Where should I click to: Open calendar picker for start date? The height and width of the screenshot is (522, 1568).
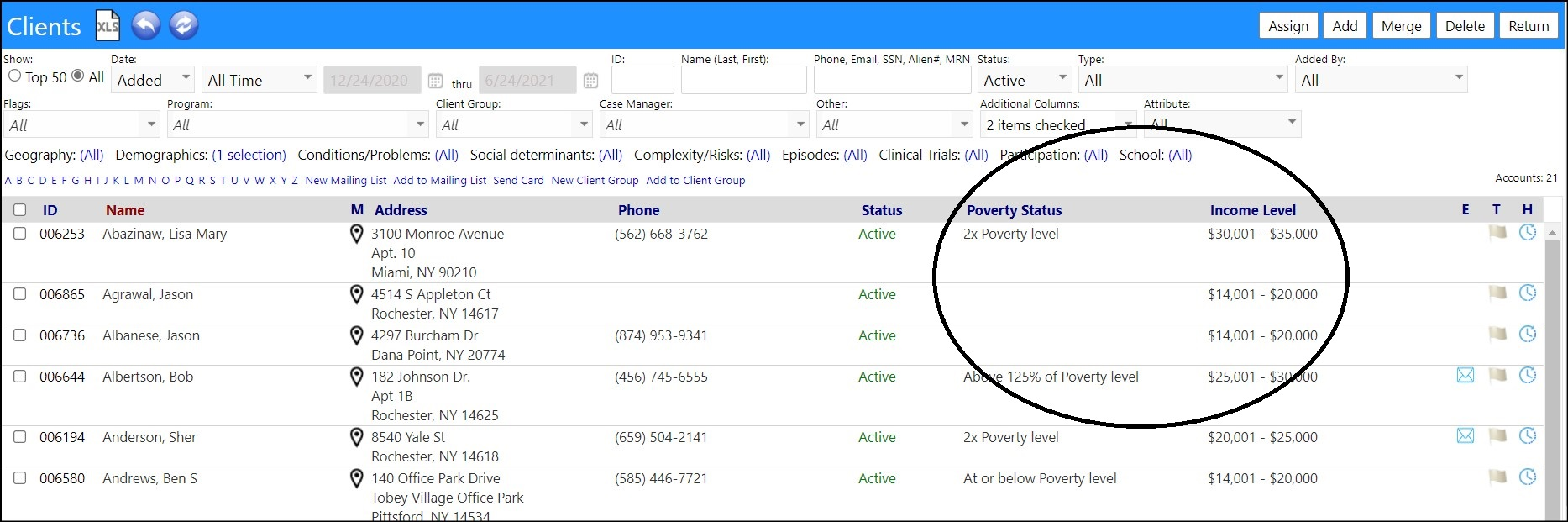[x=435, y=81]
